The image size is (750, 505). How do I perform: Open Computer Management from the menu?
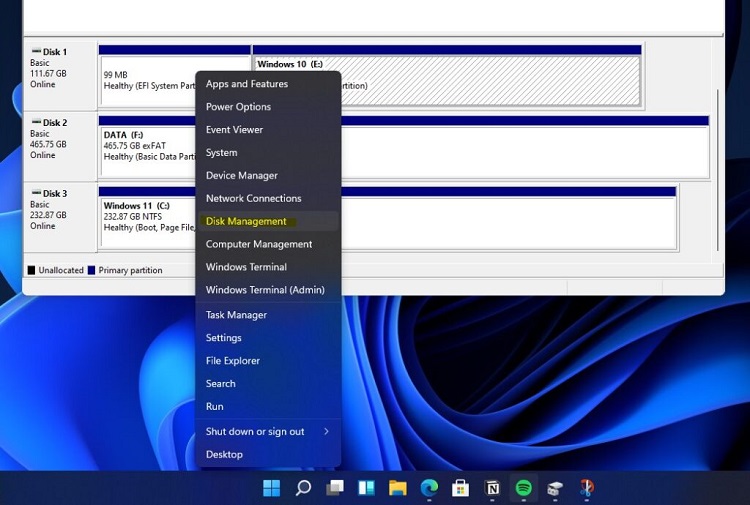tap(268, 244)
